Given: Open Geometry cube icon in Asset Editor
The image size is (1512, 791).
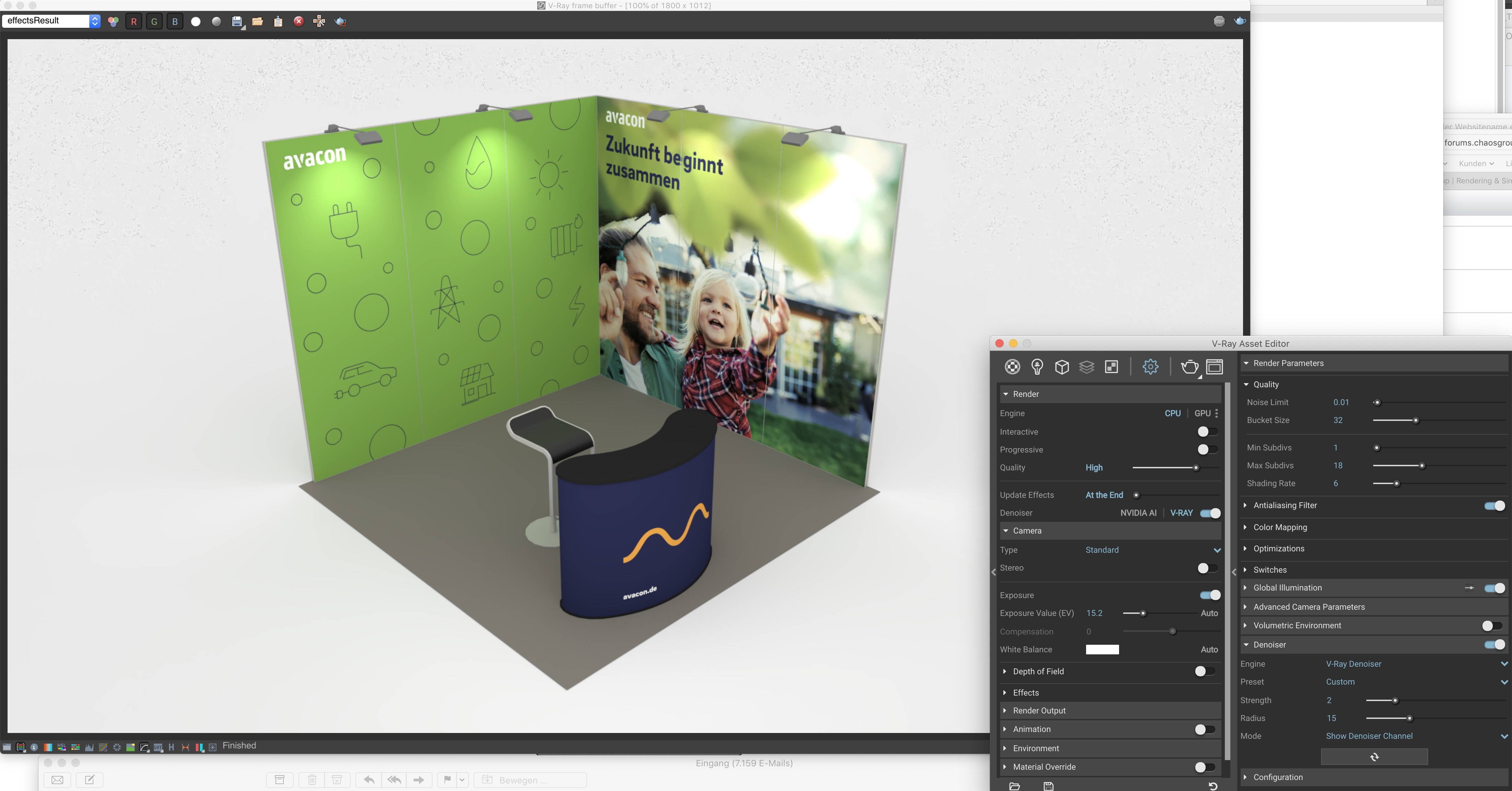Looking at the screenshot, I should (1062, 367).
